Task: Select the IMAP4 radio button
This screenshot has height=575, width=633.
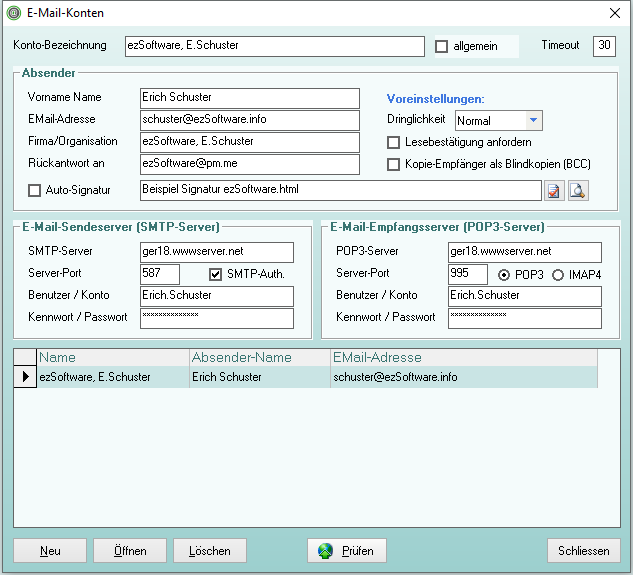Action: pos(558,275)
